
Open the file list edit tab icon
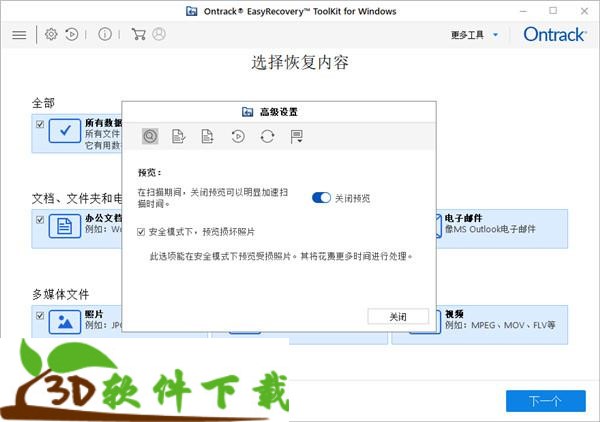point(178,136)
